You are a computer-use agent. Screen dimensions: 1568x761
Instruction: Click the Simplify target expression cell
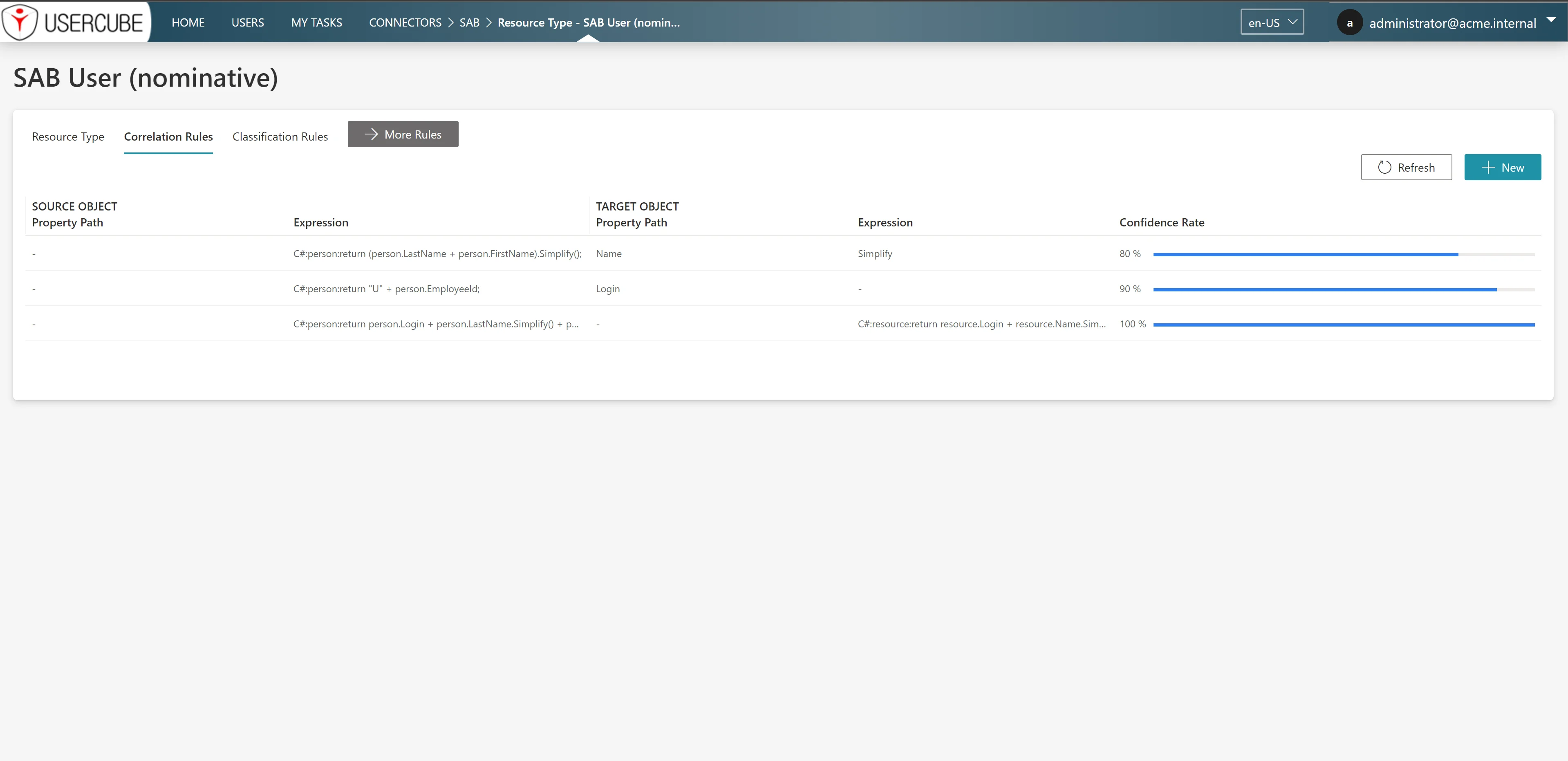pos(875,254)
